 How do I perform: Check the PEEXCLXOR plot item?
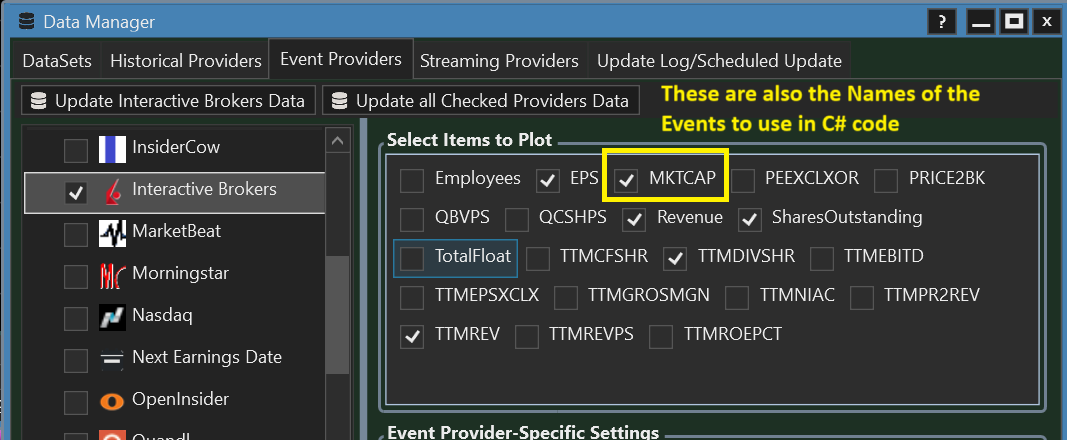[x=743, y=180]
